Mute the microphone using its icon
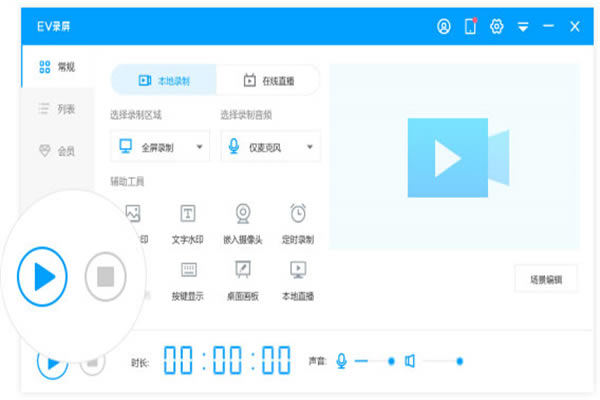 point(342,360)
